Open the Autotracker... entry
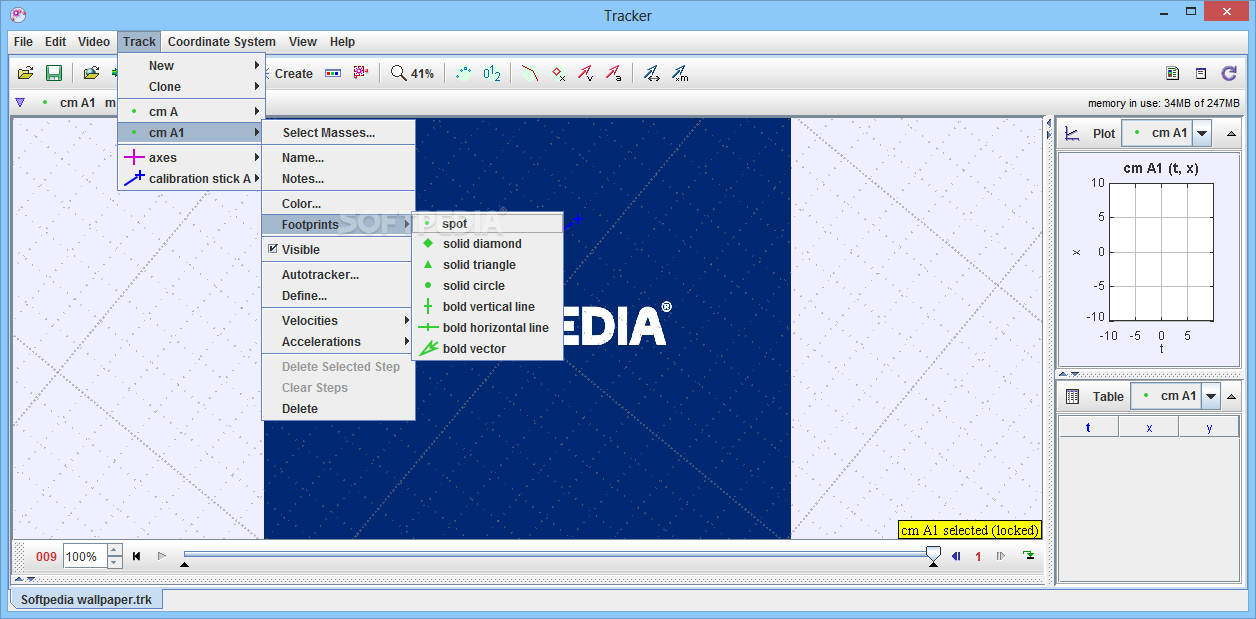 click(338, 275)
